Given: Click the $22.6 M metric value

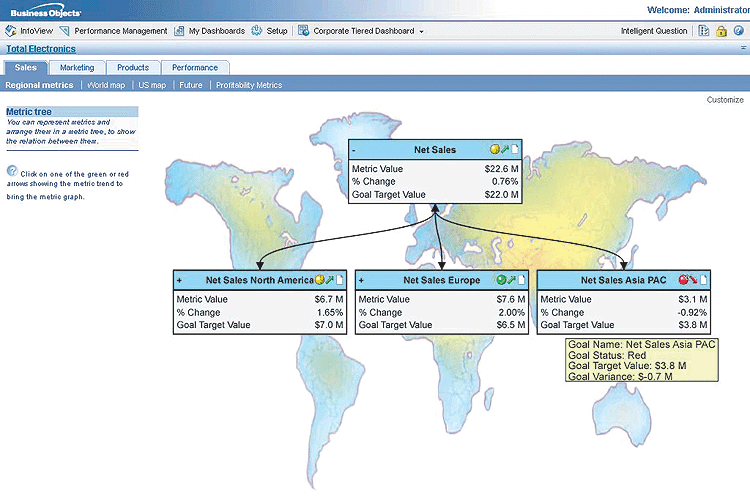Looking at the screenshot, I should [501, 169].
